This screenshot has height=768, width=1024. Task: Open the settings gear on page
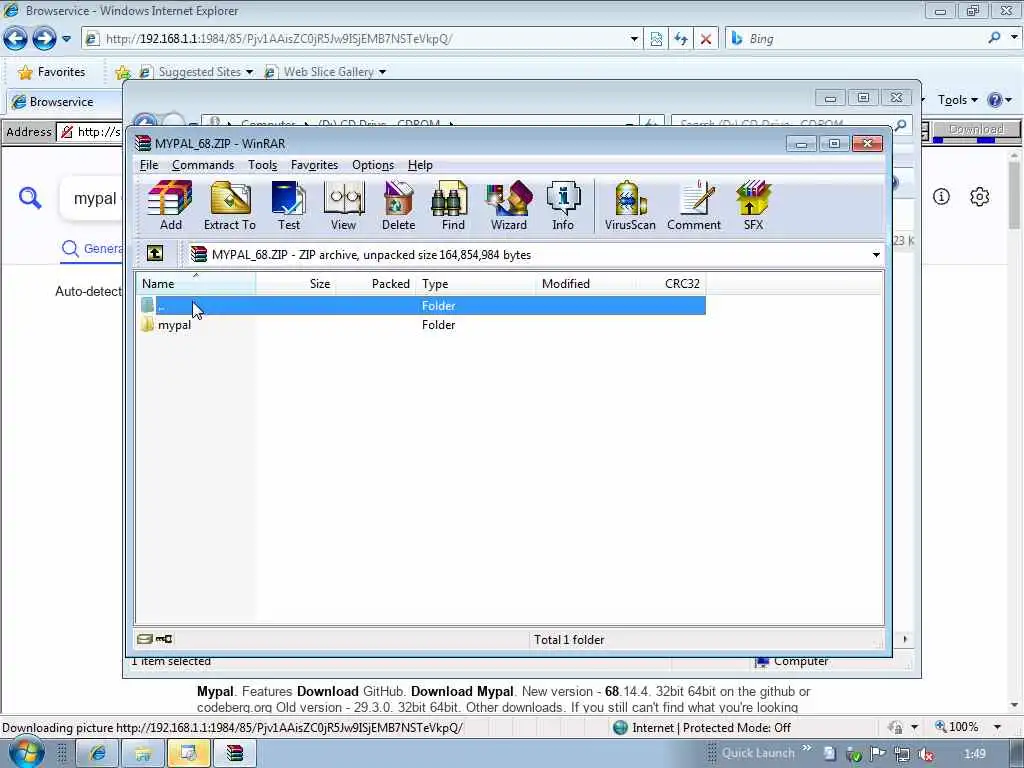pos(979,196)
